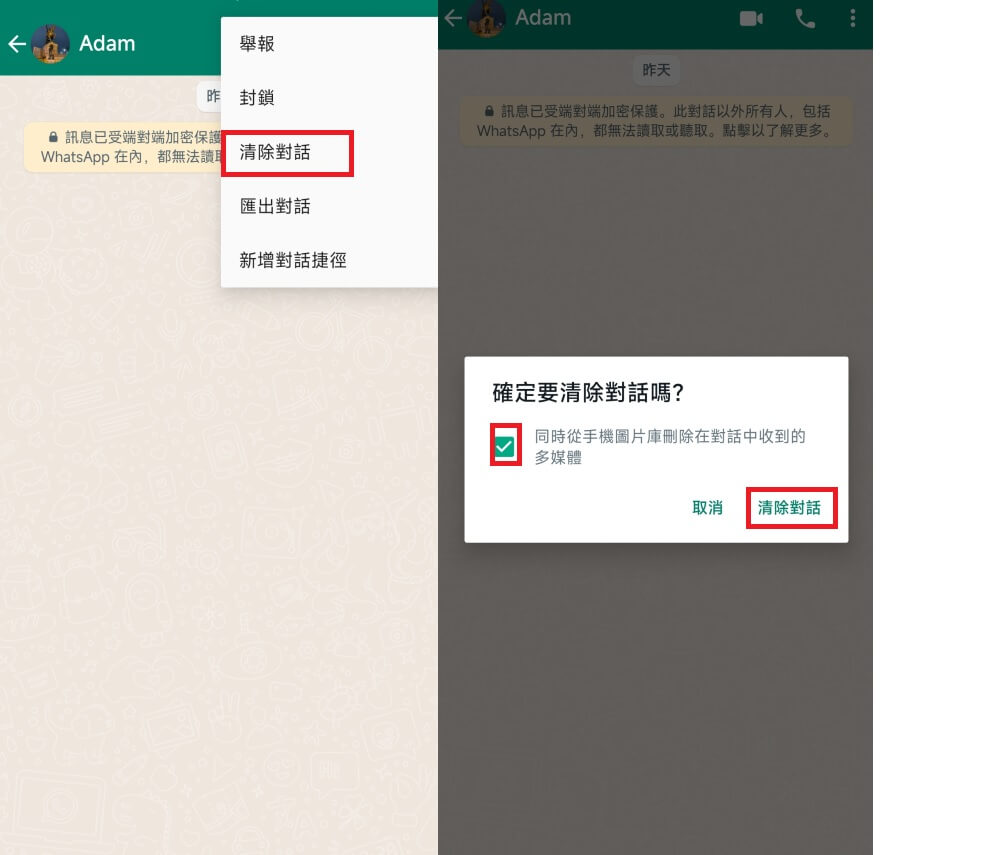
Task: Tap the left screen's back arrow
Action: 16,43
